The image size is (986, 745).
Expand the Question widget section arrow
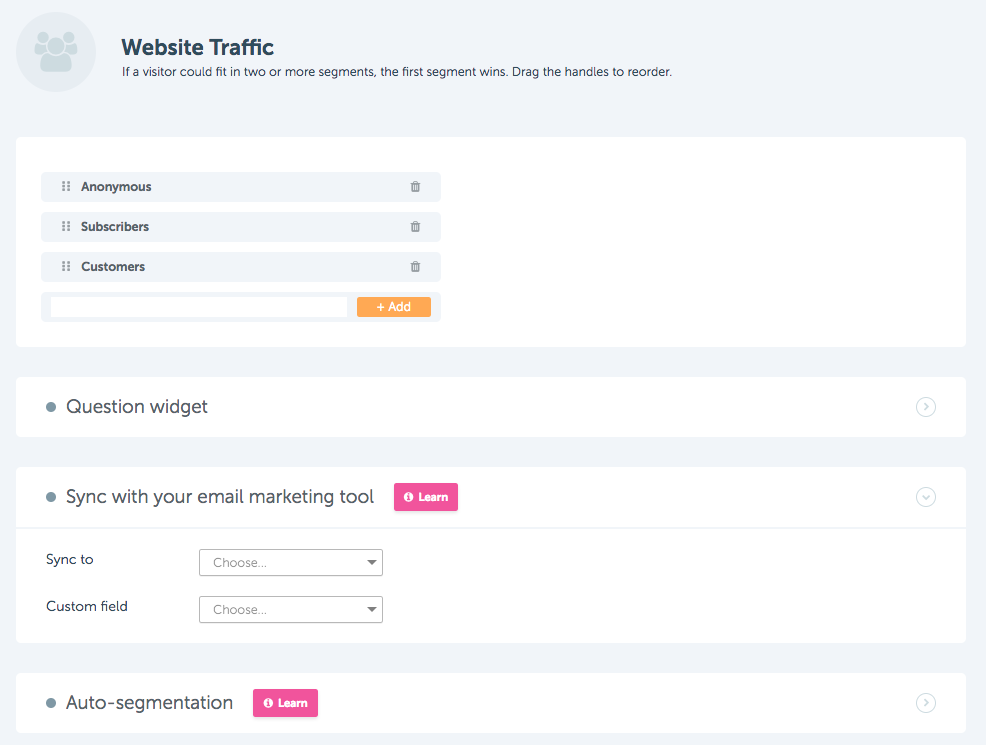926,407
